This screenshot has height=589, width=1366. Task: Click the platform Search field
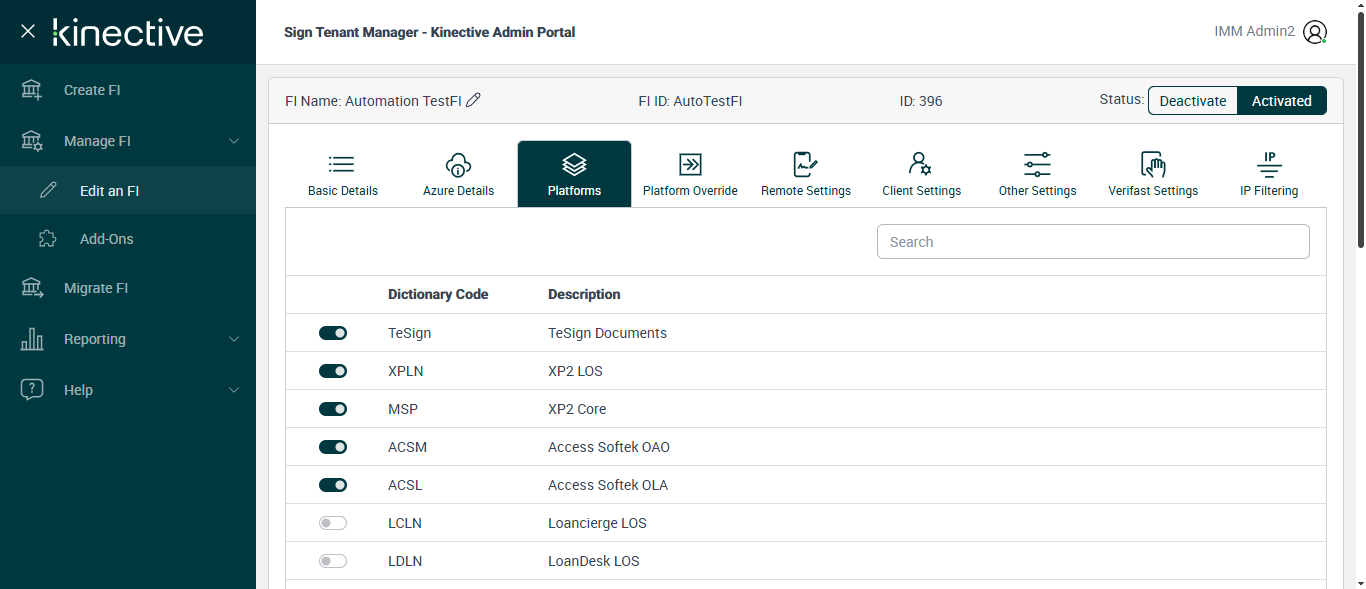(x=1093, y=242)
